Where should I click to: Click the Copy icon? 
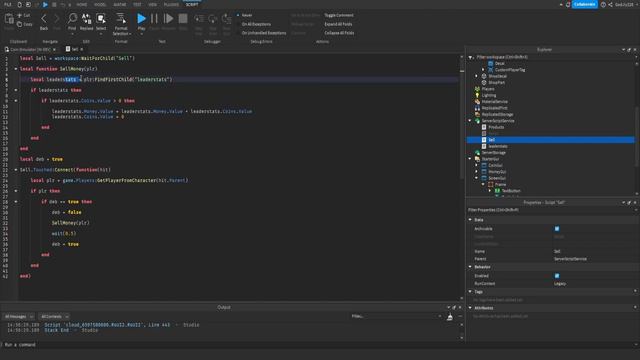pyautogui.click(x=20, y=24)
